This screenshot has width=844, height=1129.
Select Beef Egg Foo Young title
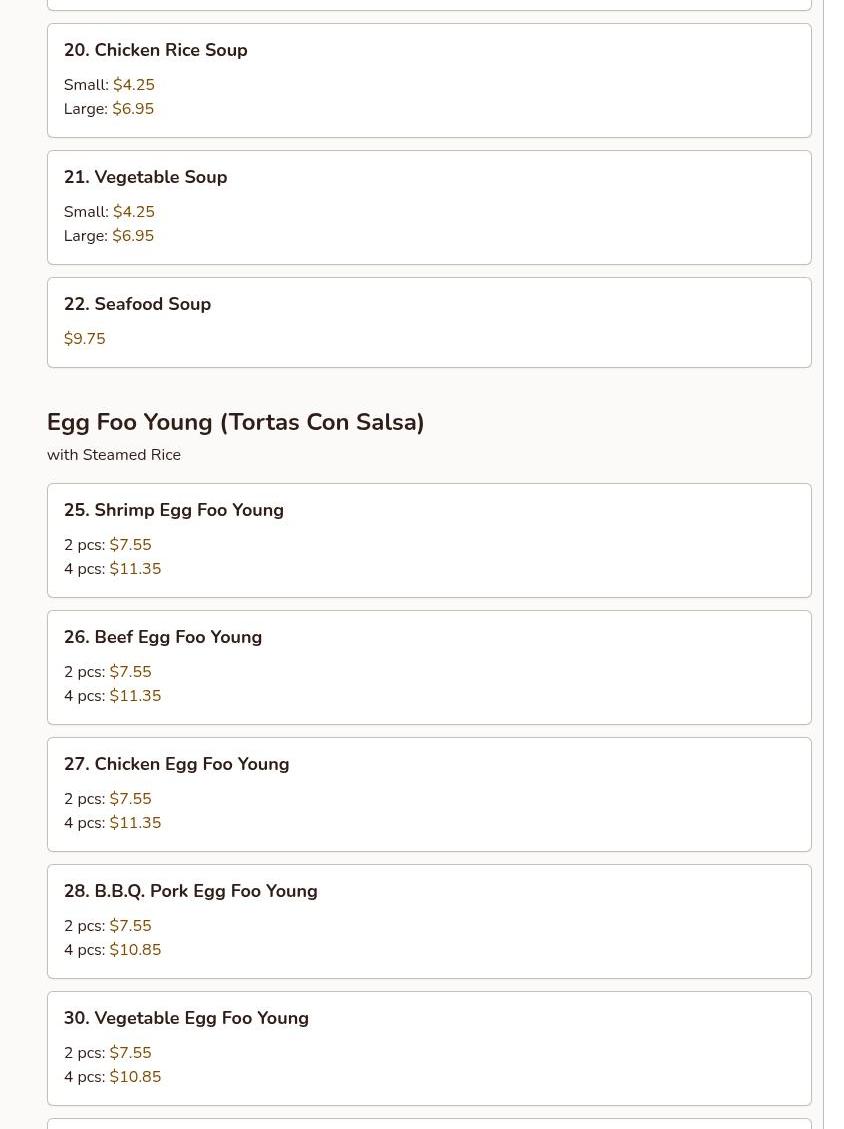pos(162,637)
